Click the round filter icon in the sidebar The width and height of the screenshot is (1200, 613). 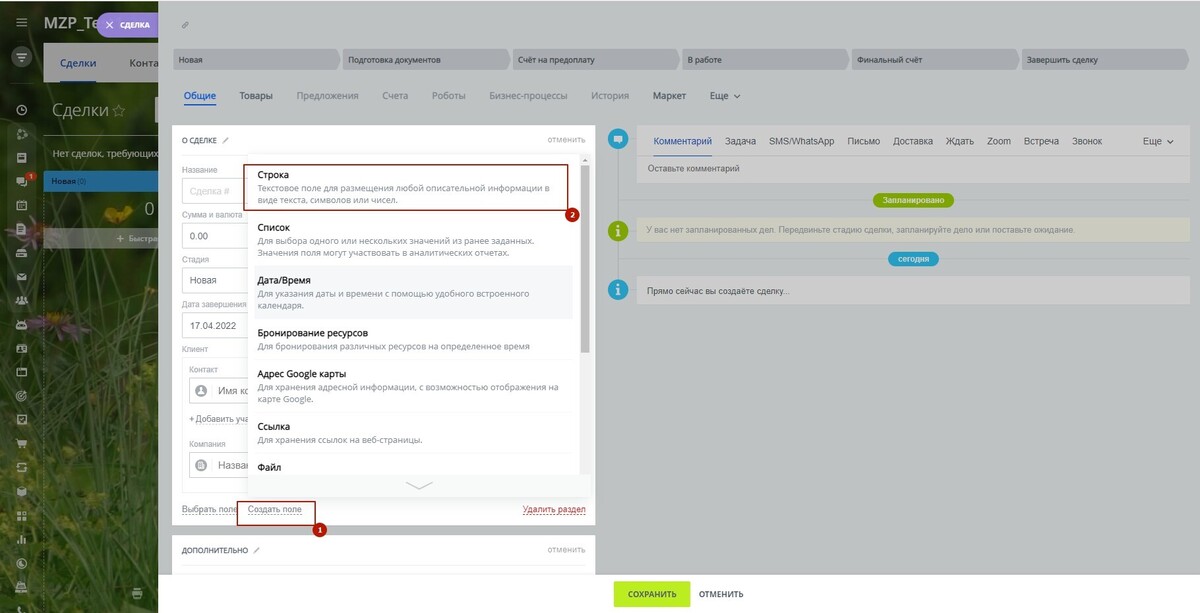point(21,58)
